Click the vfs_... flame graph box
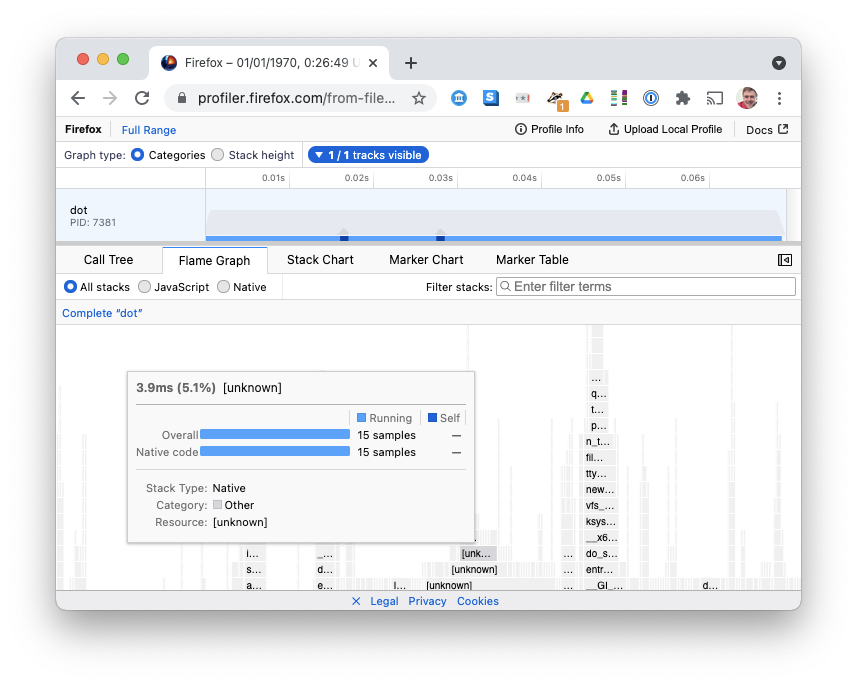857x684 pixels. [600, 506]
